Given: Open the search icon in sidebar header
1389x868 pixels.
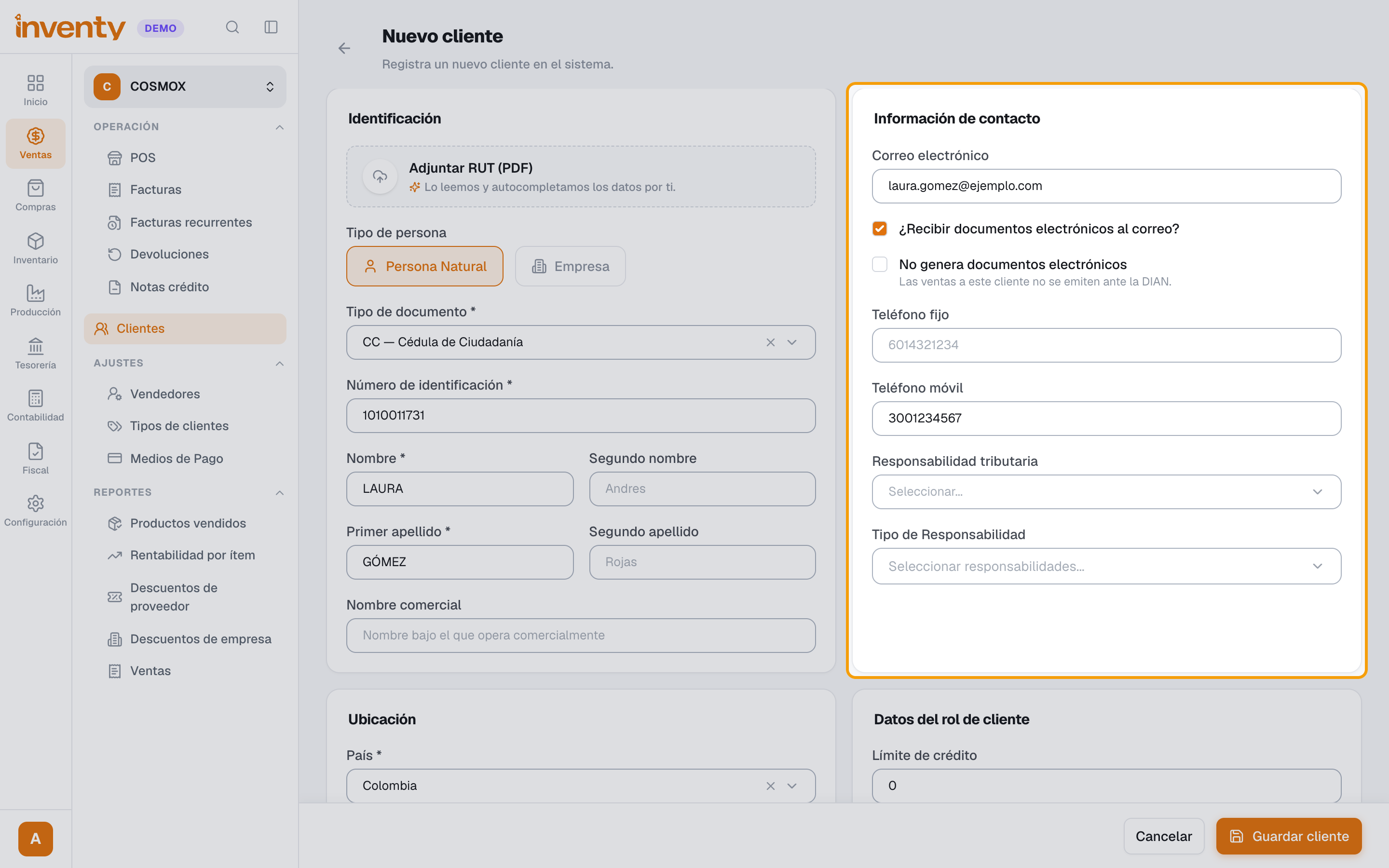Looking at the screenshot, I should (232, 27).
